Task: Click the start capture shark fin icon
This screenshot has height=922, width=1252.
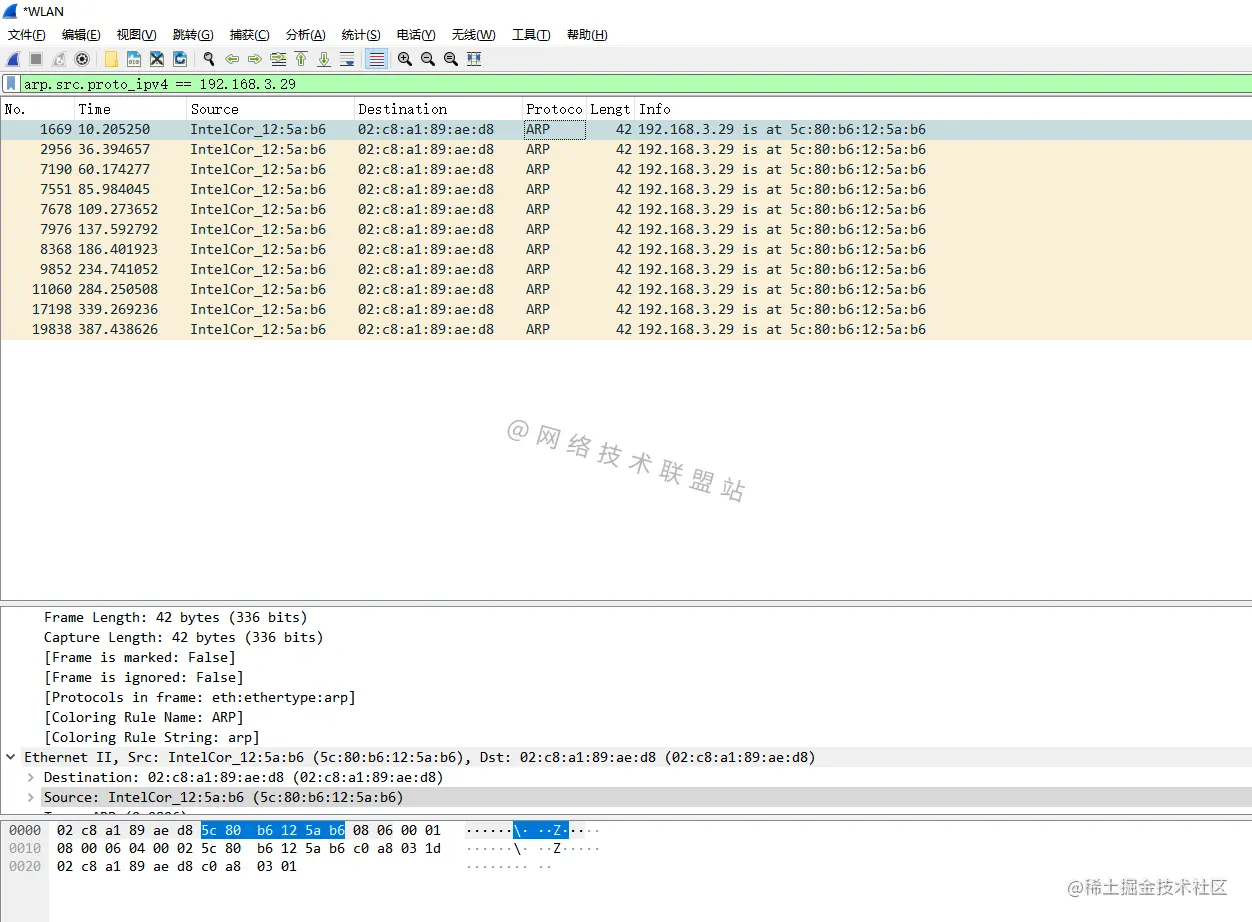Action: [x=13, y=59]
